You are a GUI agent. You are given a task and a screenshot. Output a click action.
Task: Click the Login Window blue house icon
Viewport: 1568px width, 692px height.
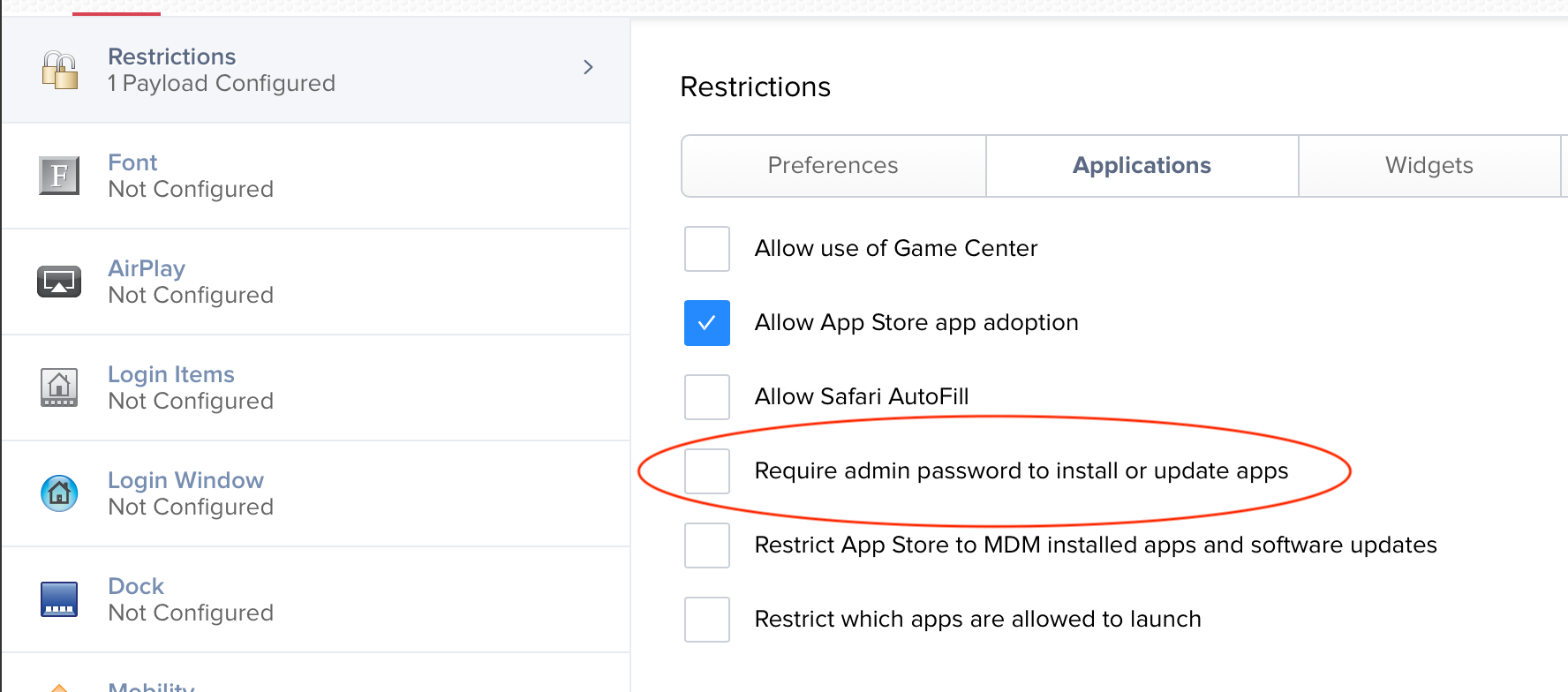point(59,493)
